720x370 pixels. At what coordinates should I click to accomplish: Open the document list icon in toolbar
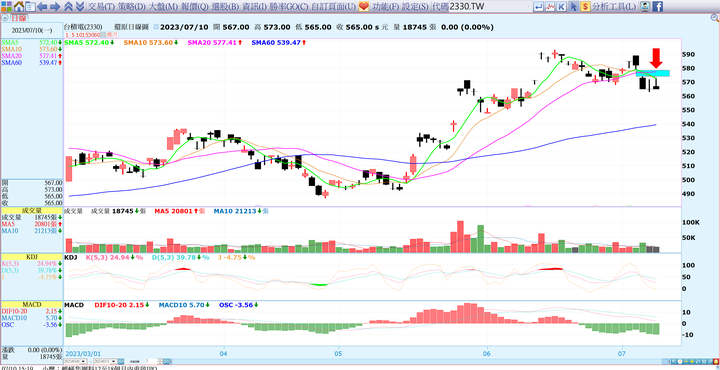click(x=30, y=6)
